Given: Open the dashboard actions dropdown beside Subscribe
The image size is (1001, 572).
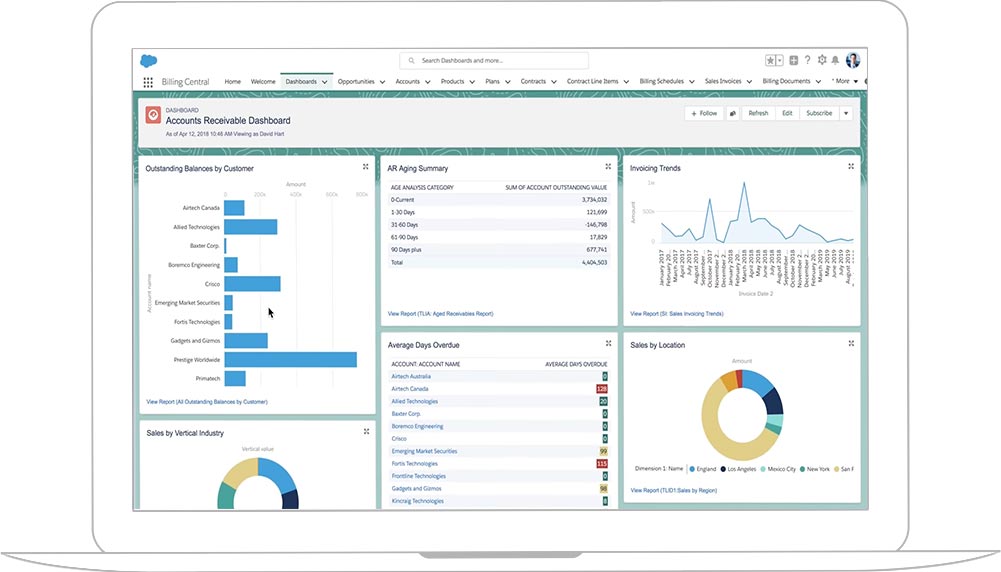Looking at the screenshot, I should pos(846,114).
